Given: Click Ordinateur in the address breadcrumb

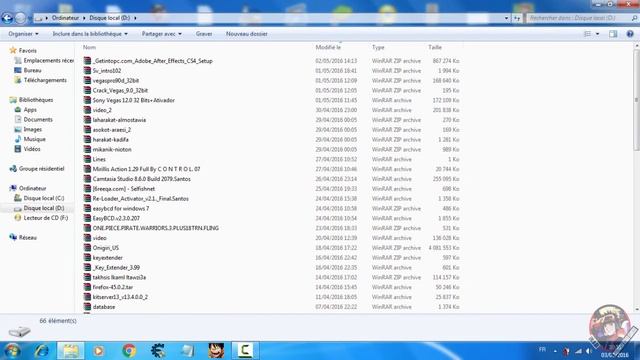Looking at the screenshot, I should pos(65,18).
